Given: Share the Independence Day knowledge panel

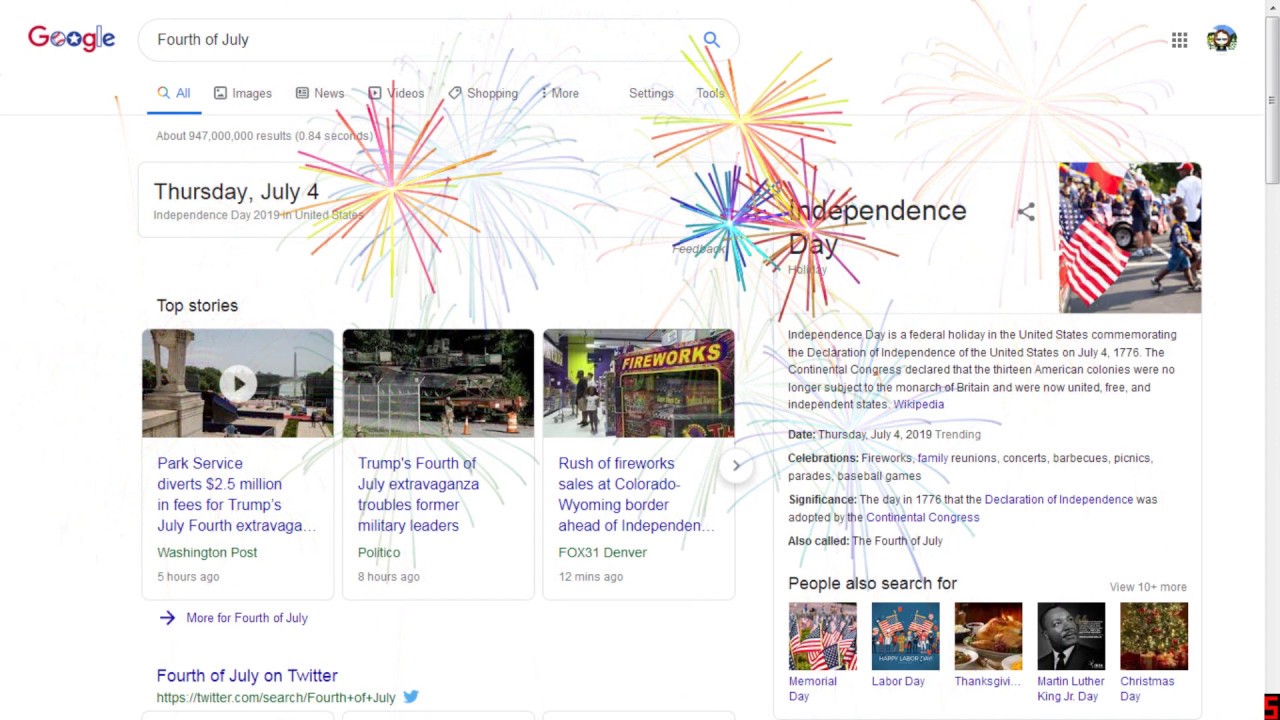Looking at the screenshot, I should (x=1026, y=212).
